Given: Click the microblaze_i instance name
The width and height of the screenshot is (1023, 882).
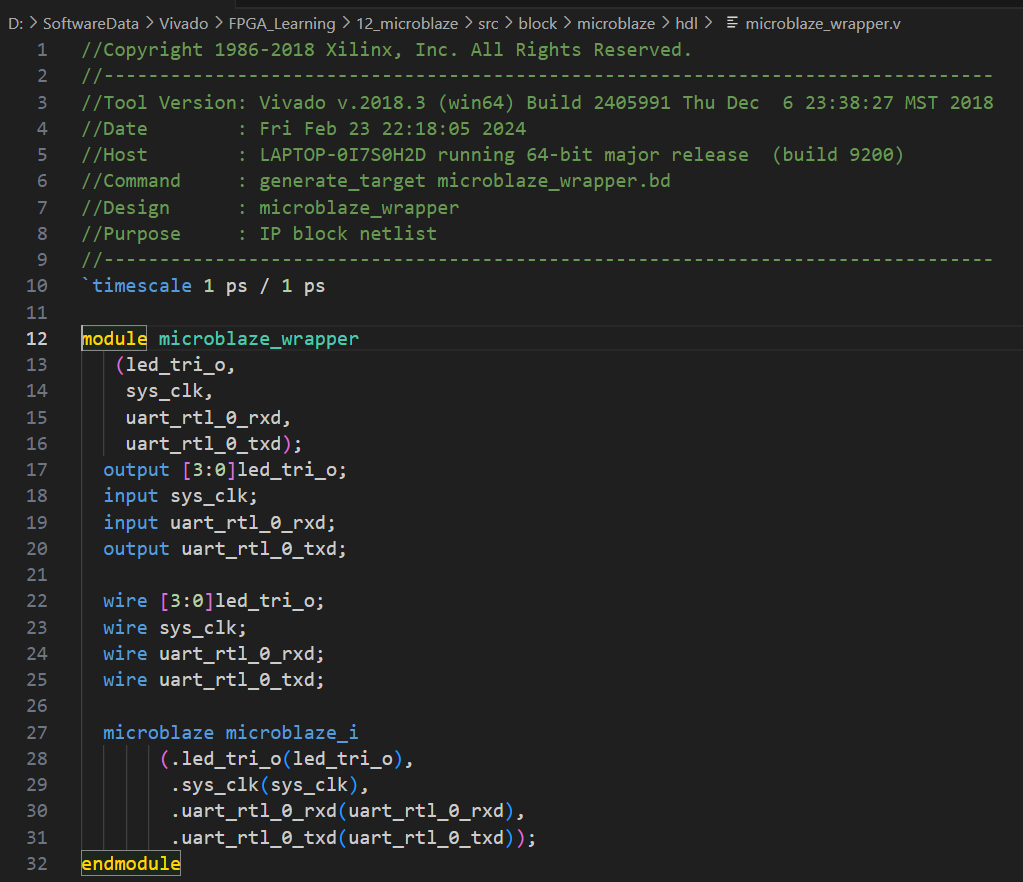Looking at the screenshot, I should pyautogui.click(x=291, y=733).
